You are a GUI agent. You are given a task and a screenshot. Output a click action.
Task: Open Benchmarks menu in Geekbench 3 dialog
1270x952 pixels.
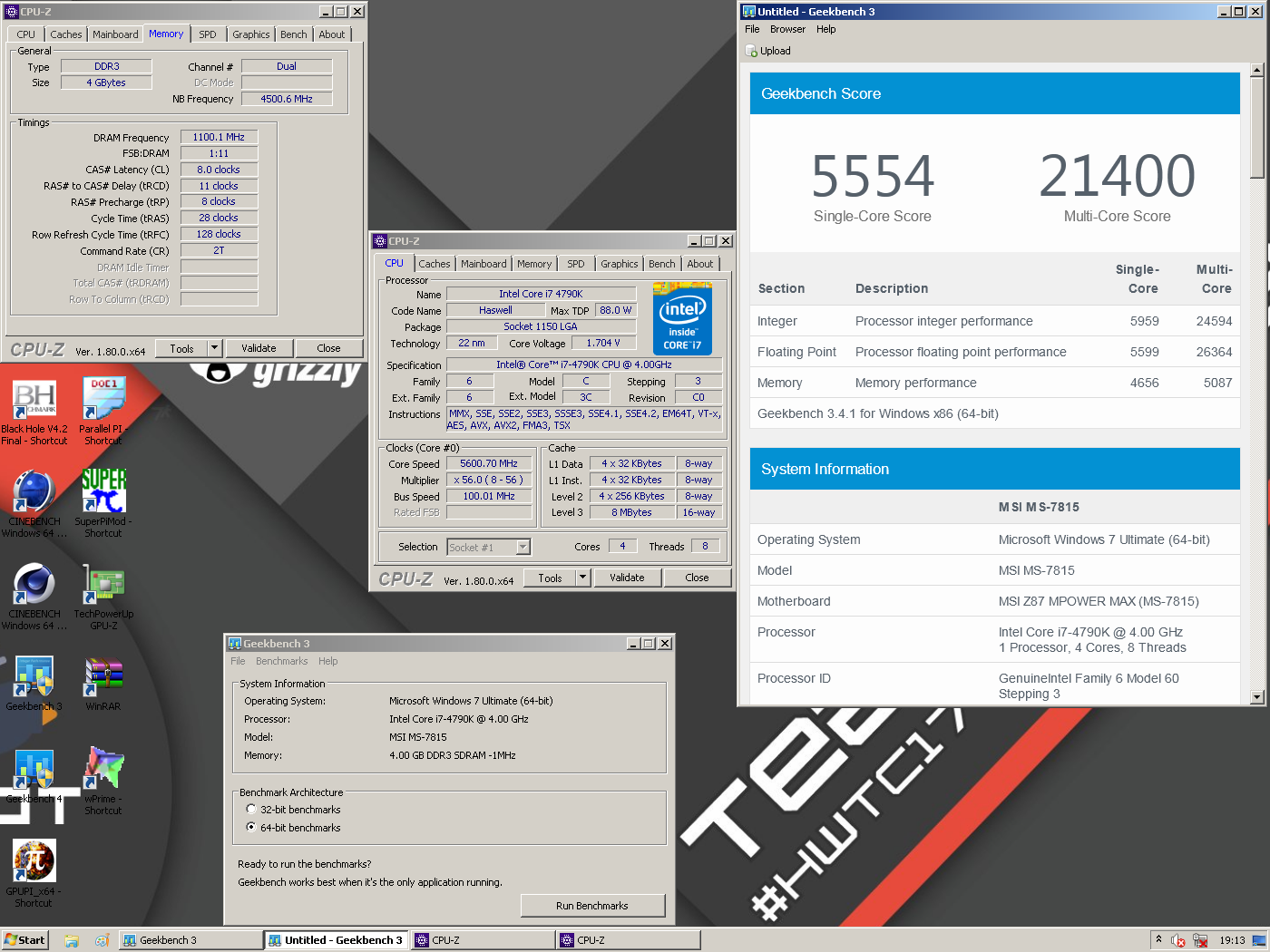(x=281, y=661)
